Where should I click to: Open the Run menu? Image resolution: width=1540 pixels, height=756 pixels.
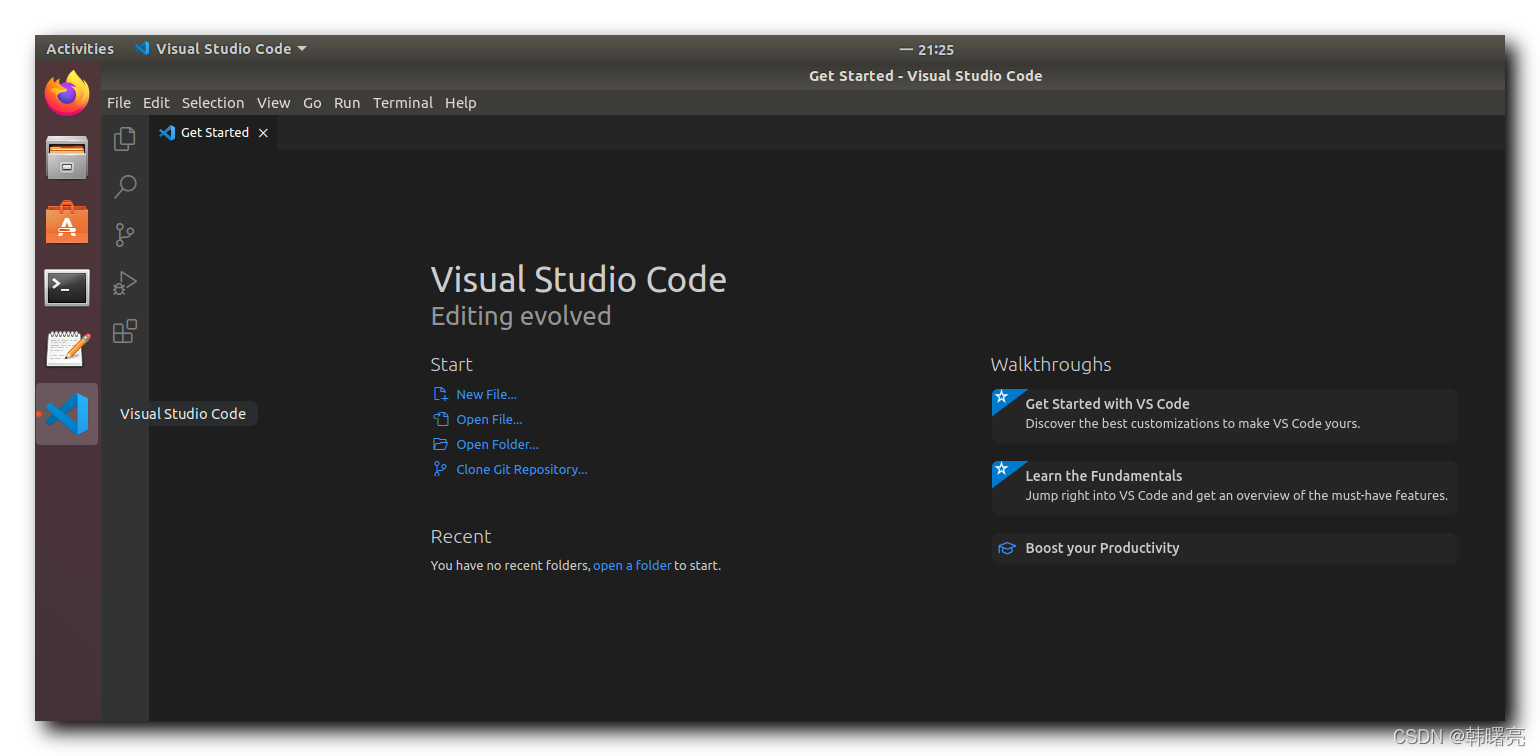click(347, 103)
